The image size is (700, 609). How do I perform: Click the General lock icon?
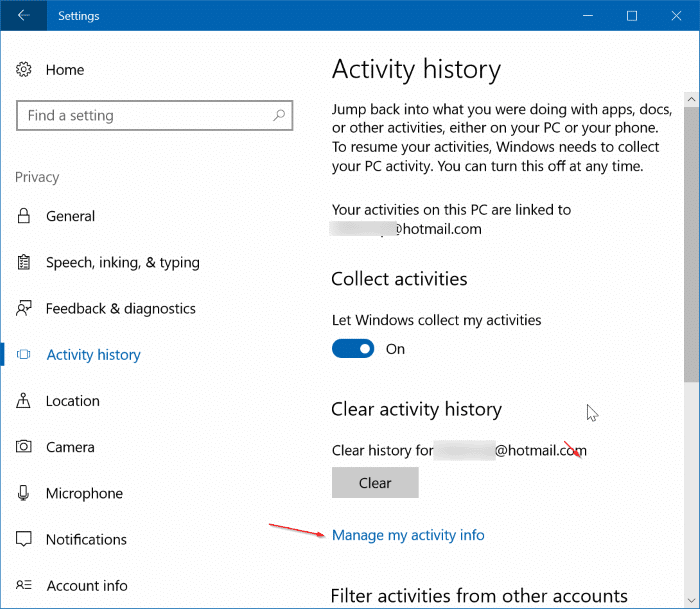coord(24,216)
